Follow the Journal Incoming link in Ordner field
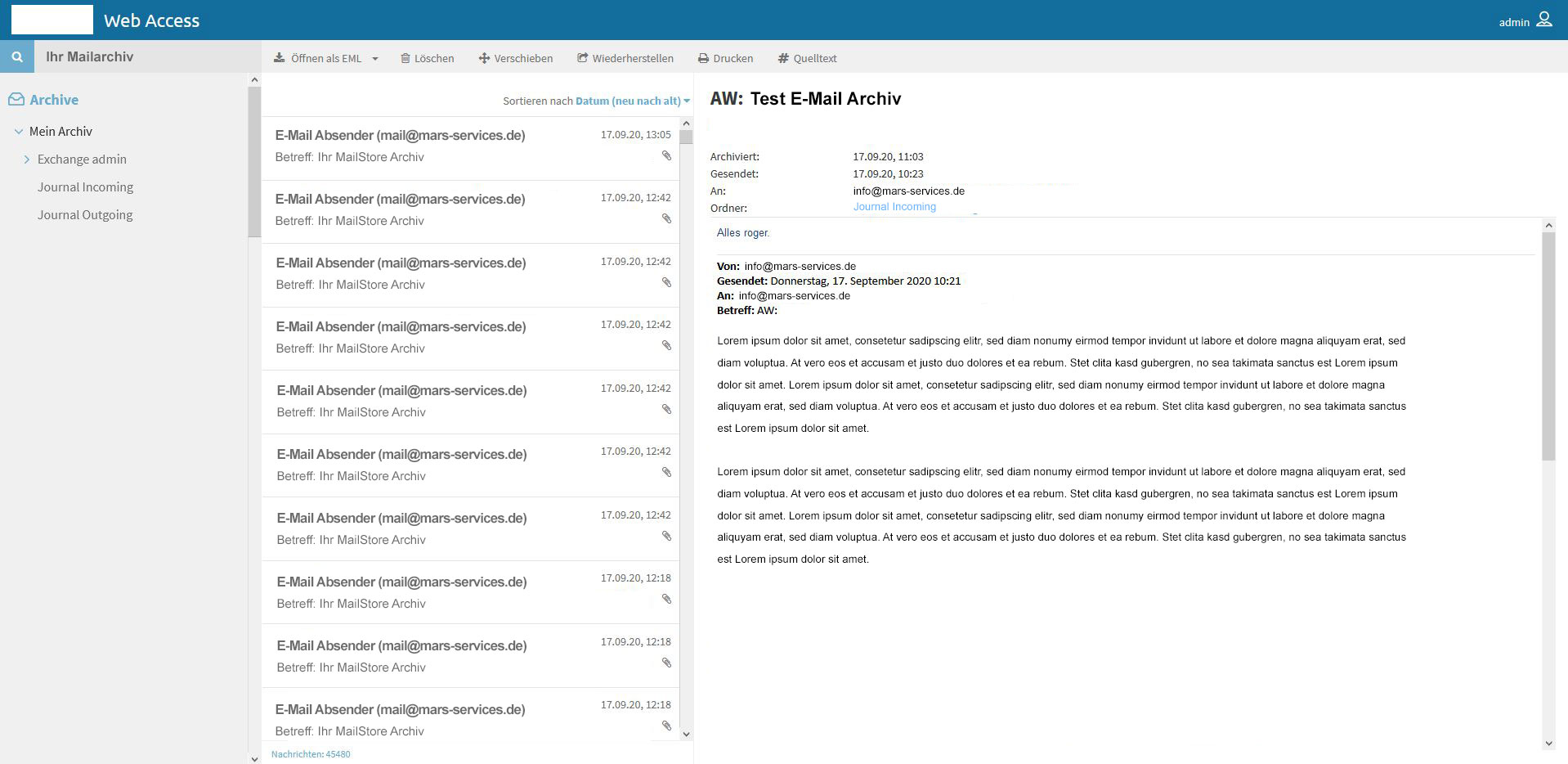Screen dimensions: 1568x764 pos(894,207)
